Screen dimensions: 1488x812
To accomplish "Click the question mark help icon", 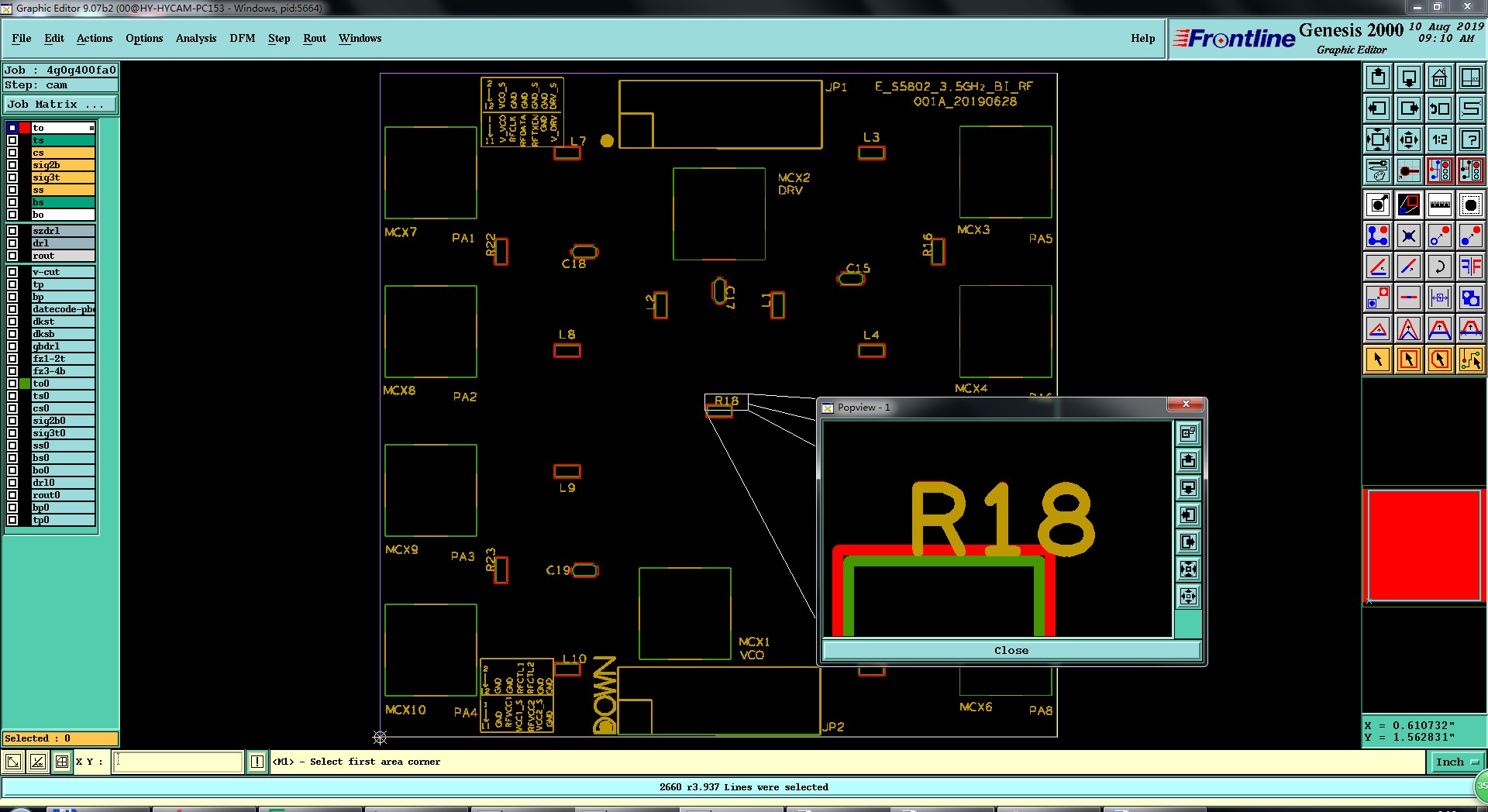I will click(1471, 139).
